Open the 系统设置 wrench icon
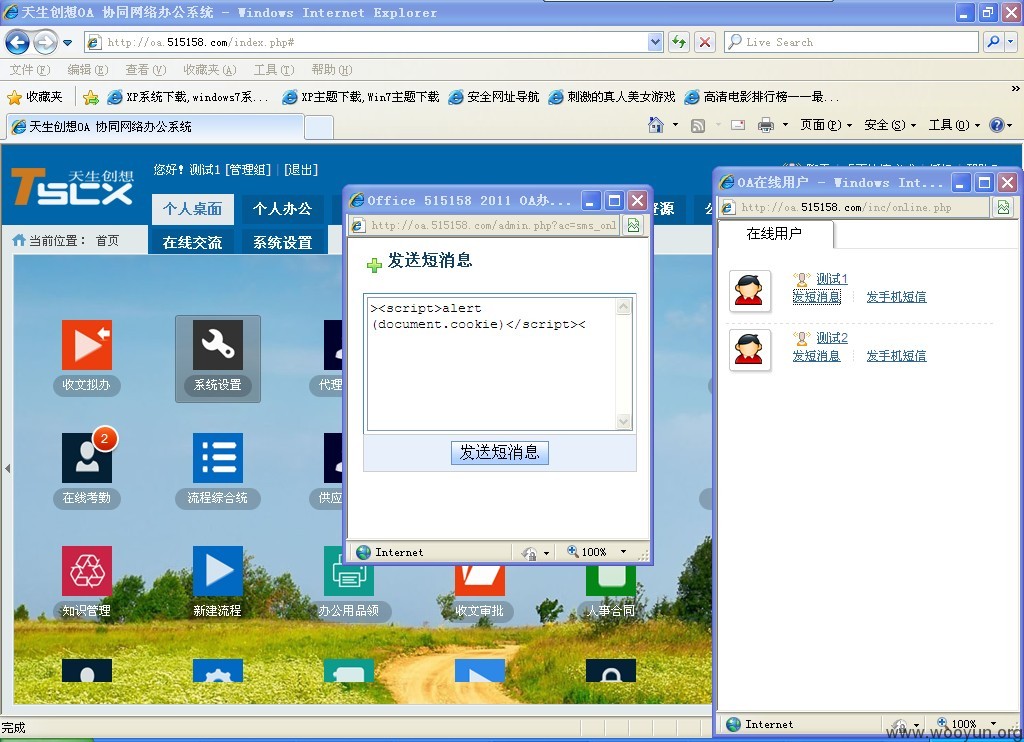Screen dimensions: 1024x742 pos(217,344)
